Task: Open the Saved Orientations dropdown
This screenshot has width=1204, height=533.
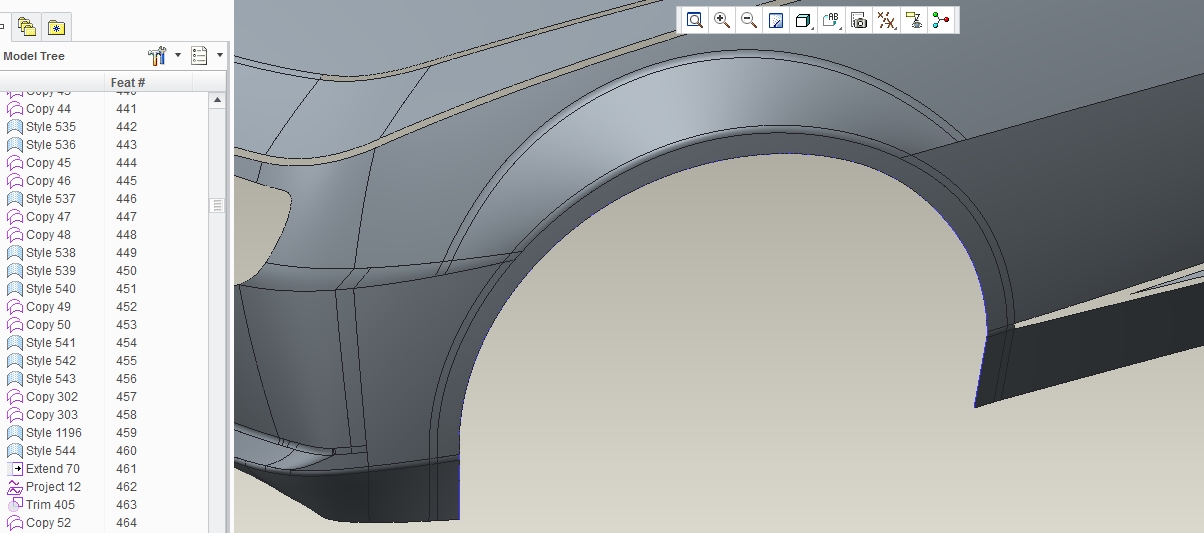Action: click(x=832, y=20)
